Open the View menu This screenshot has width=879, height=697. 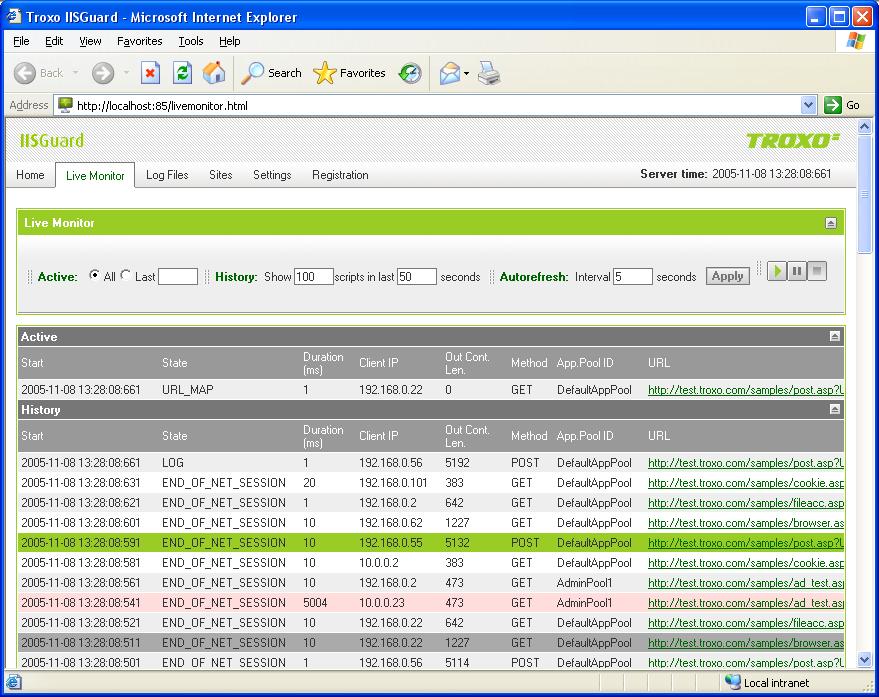point(90,41)
